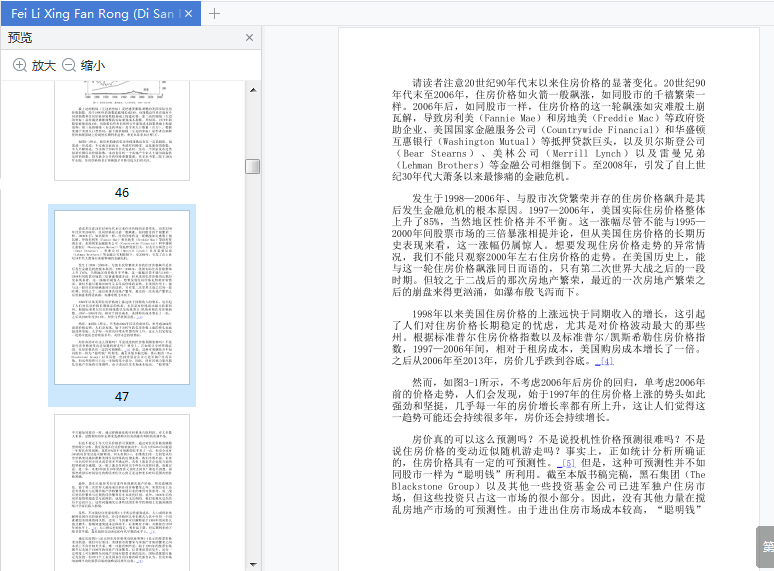Click the 缩小 zoom-out magnifier icon
Image resolution: width=774 pixels, height=571 pixels.
[69, 65]
